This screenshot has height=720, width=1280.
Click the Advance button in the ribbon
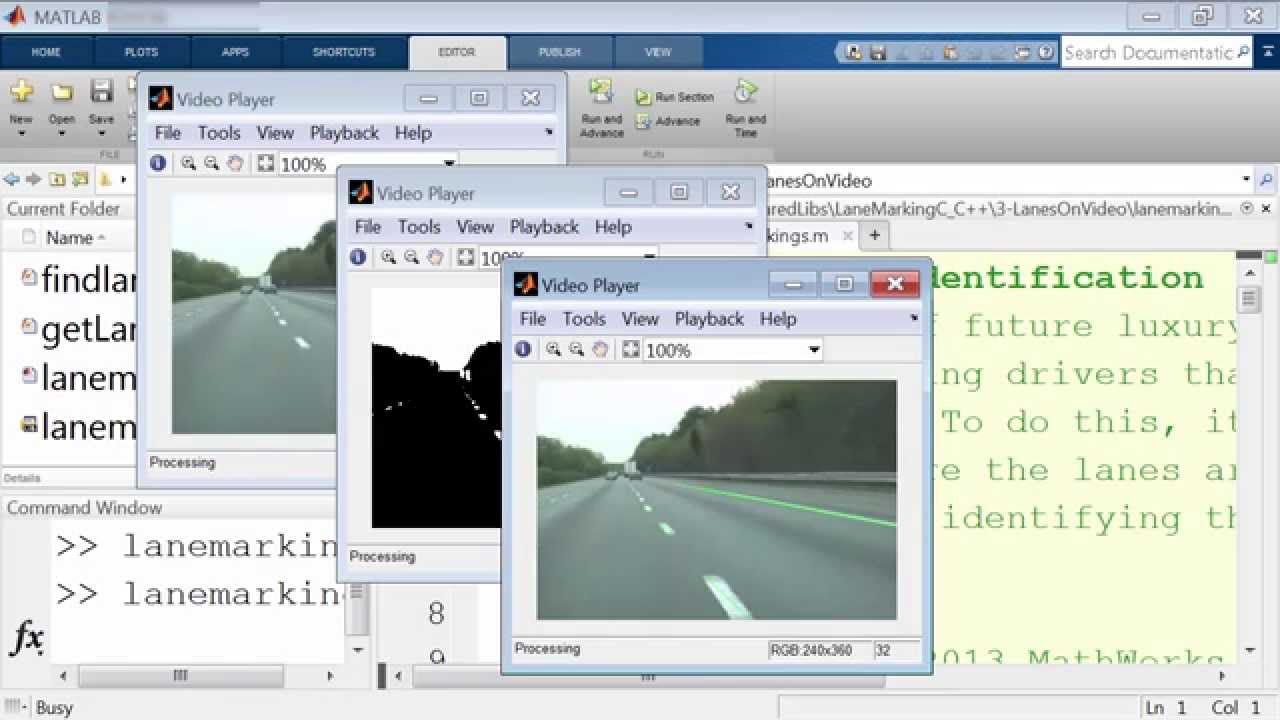[668, 121]
